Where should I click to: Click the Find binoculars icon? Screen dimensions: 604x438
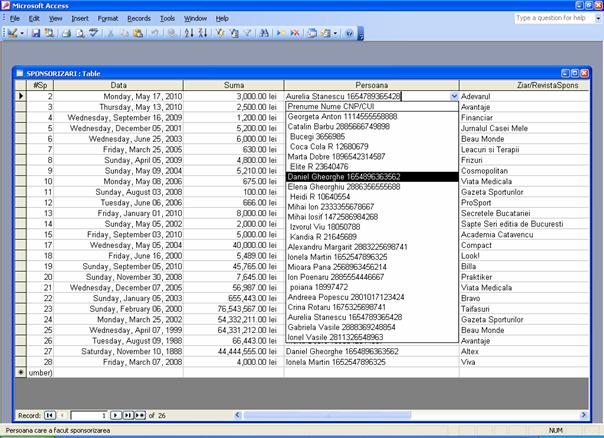pyautogui.click(x=263, y=33)
